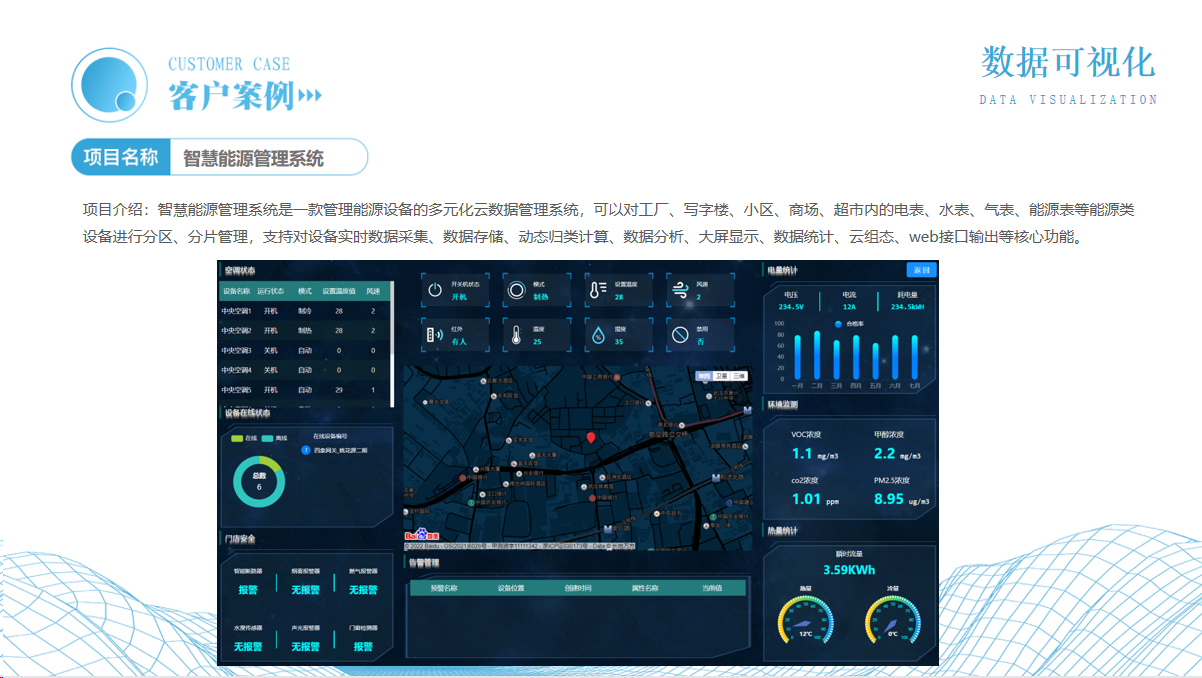The height and width of the screenshot is (678, 1202).
Task: Click the wind speed icon
Action: coord(680,290)
